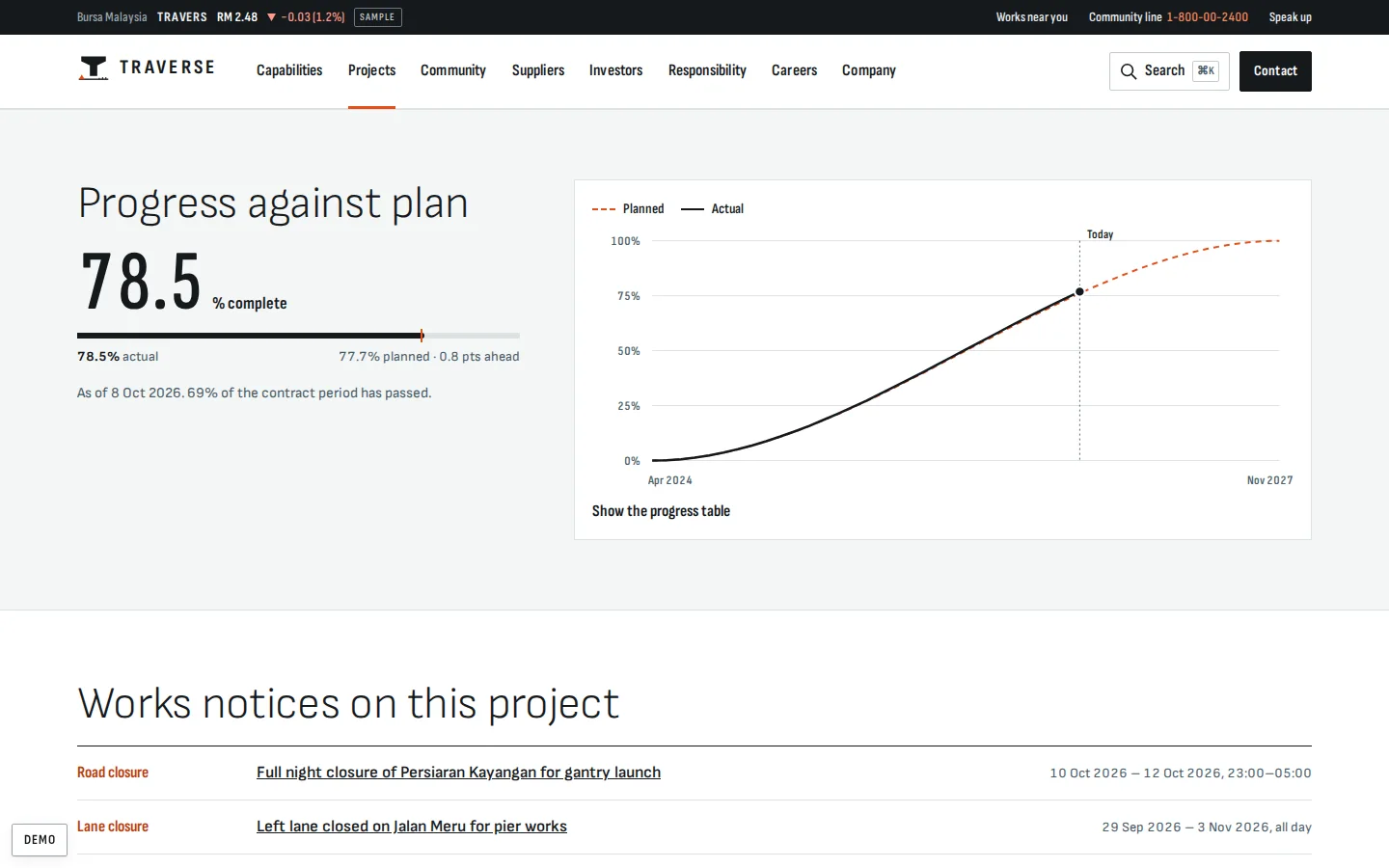1389x868 pixels.
Task: Click the ⌘K shortcut badge
Action: (x=1206, y=71)
